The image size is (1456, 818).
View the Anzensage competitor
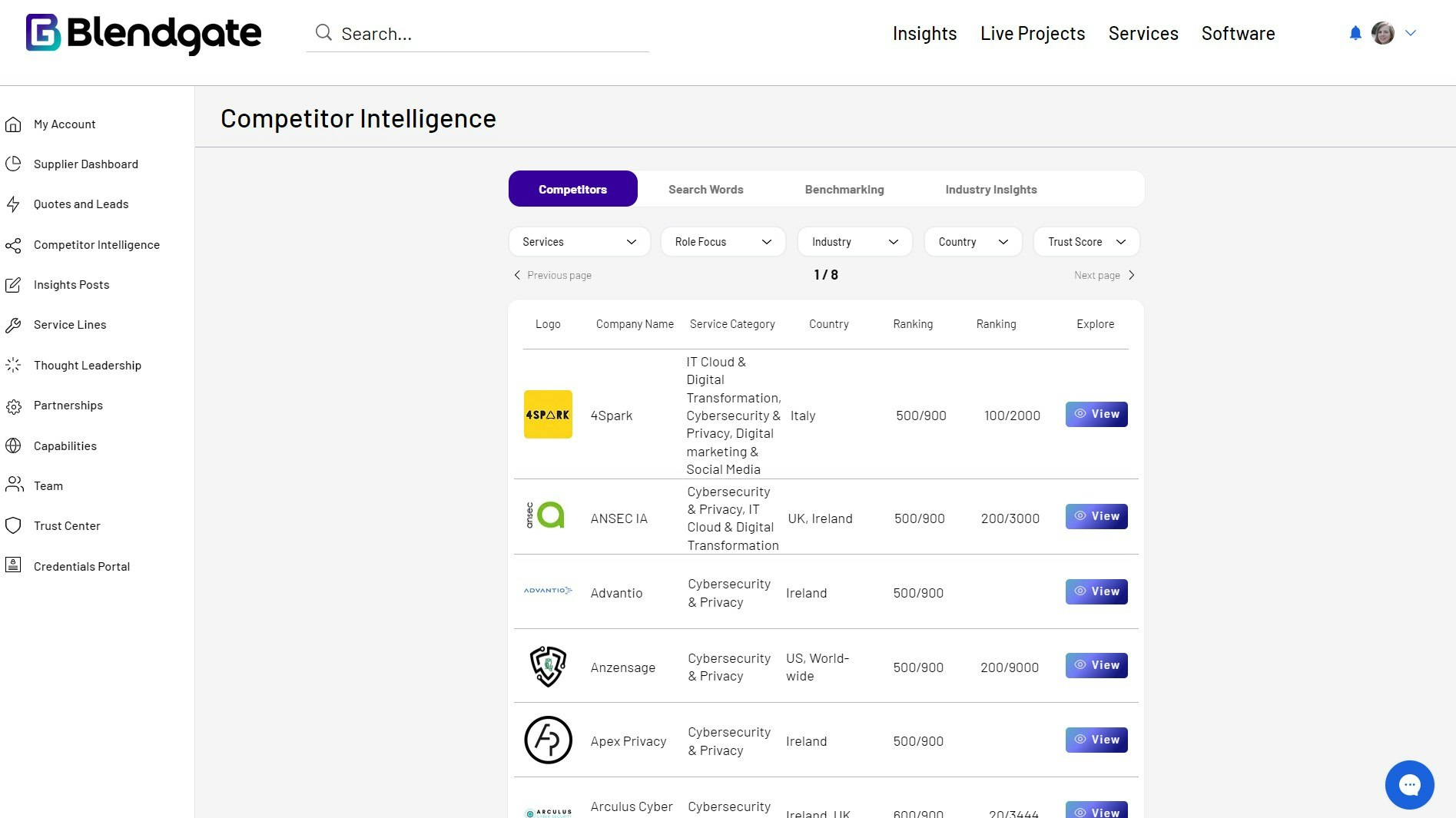click(1096, 665)
